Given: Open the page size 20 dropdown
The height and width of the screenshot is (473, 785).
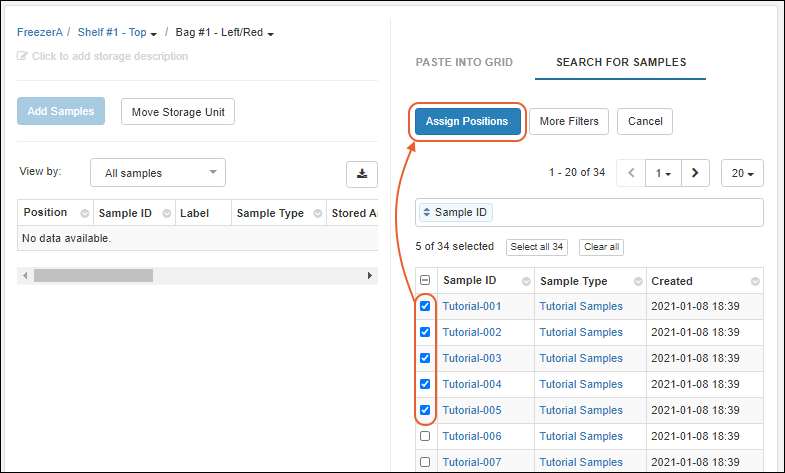Looking at the screenshot, I should pos(742,173).
